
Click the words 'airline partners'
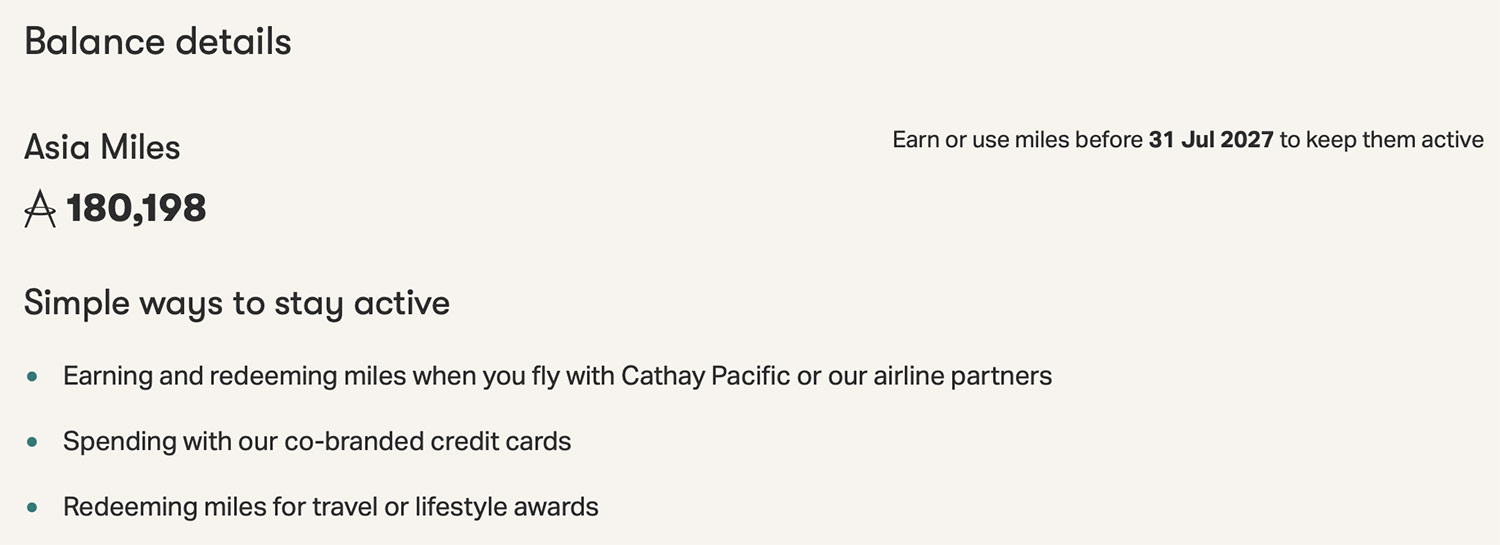point(962,377)
